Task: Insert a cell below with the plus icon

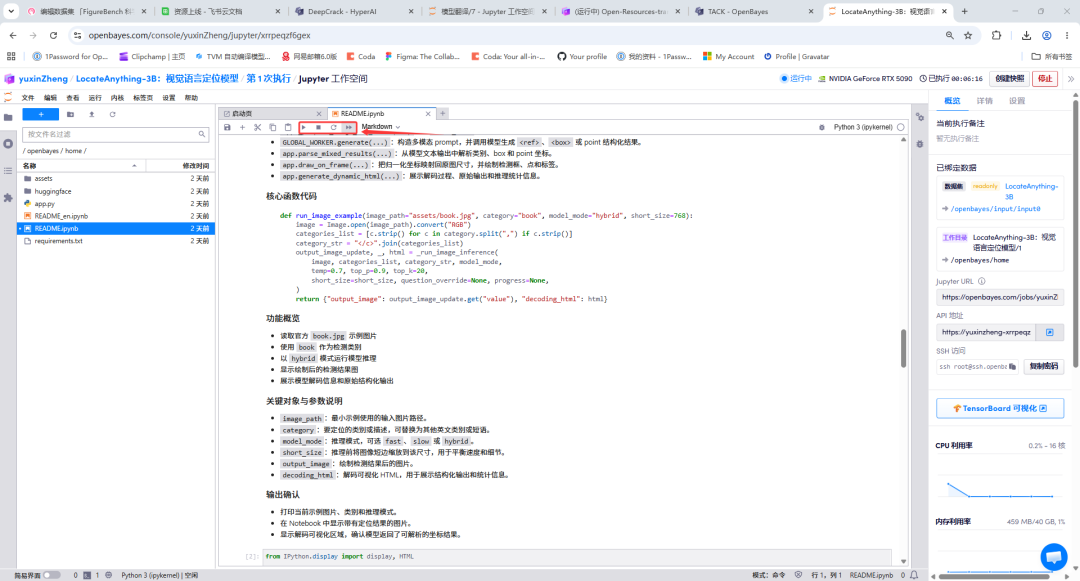Action: point(242,127)
